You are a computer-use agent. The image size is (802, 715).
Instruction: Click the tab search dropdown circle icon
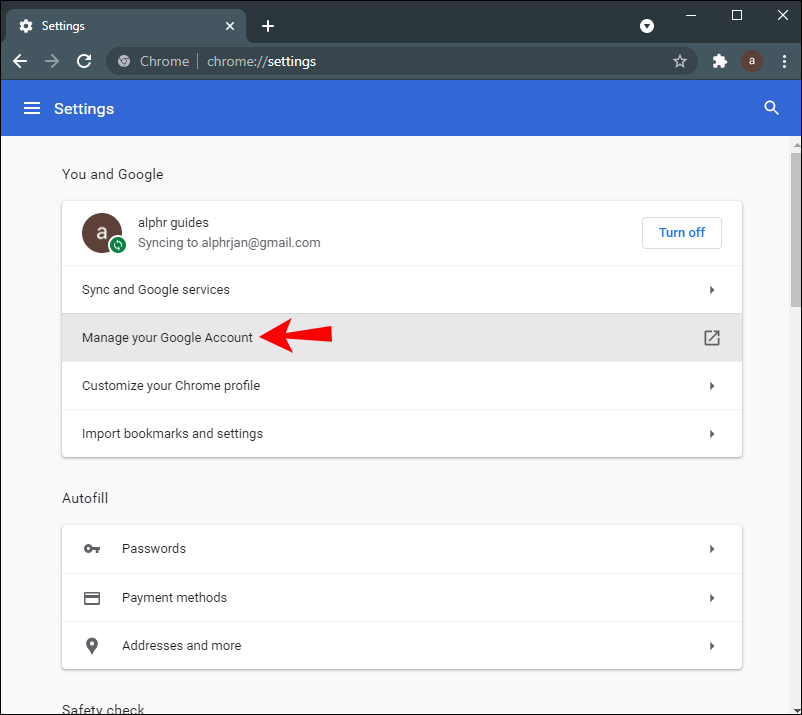647,26
